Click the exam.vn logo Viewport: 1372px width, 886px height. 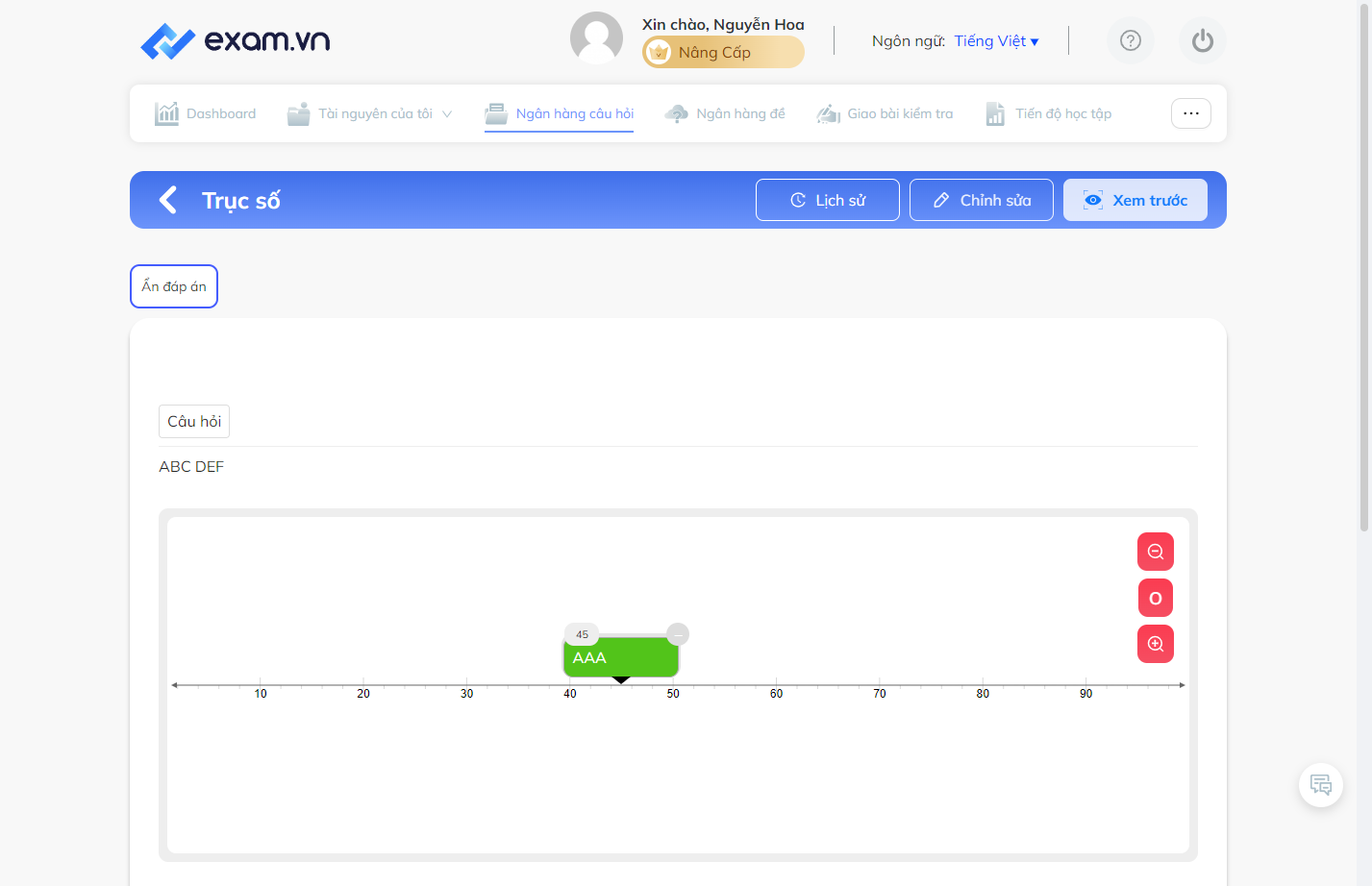click(x=236, y=40)
